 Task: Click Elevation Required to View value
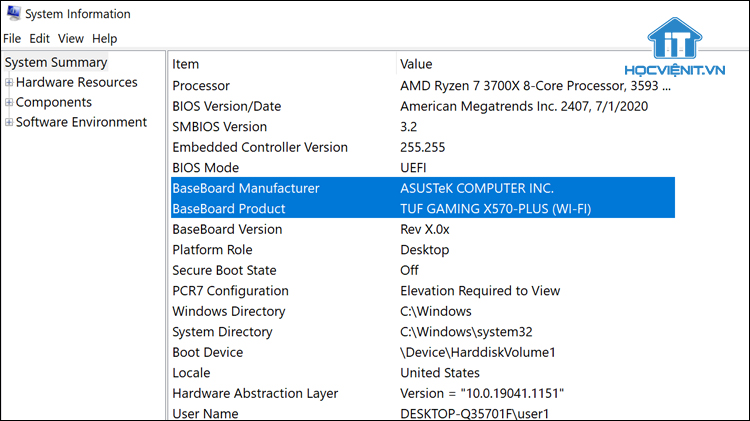click(480, 291)
